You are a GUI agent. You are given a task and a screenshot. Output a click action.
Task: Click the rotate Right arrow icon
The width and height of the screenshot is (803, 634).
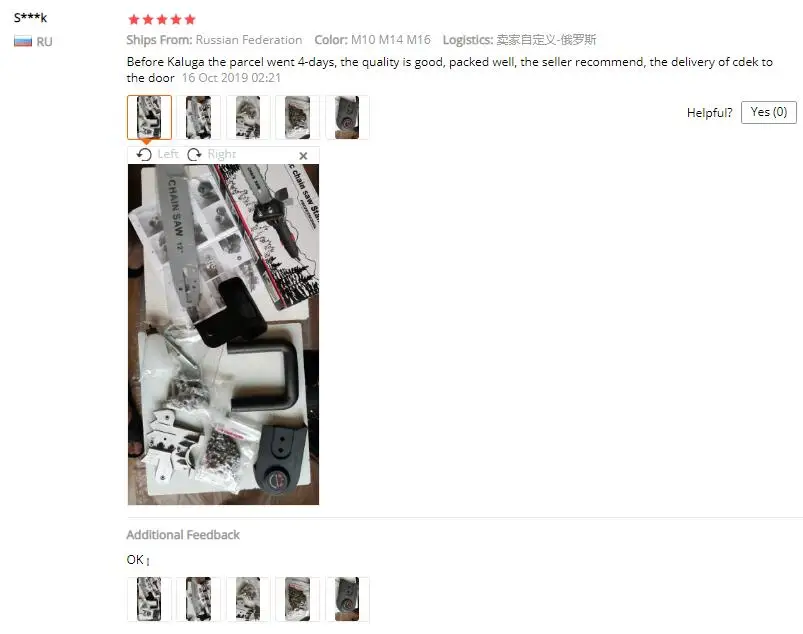point(194,154)
